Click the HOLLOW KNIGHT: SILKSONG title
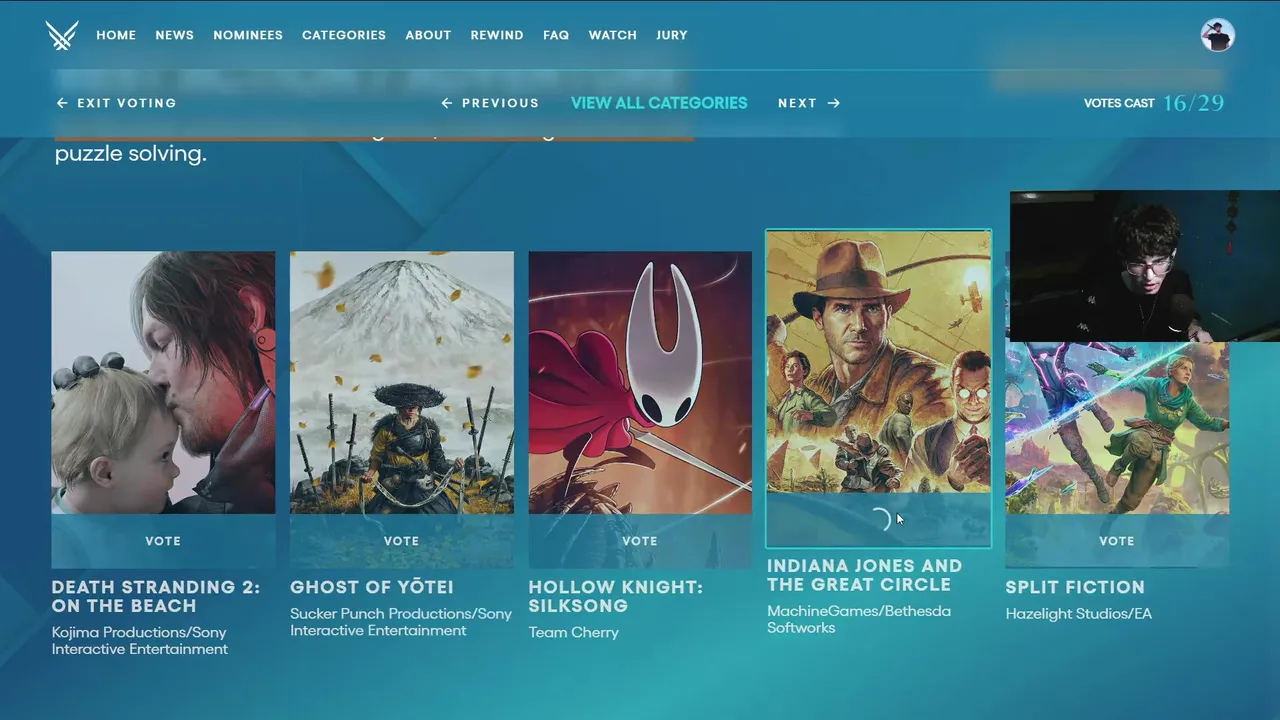This screenshot has width=1280, height=720. pos(616,597)
